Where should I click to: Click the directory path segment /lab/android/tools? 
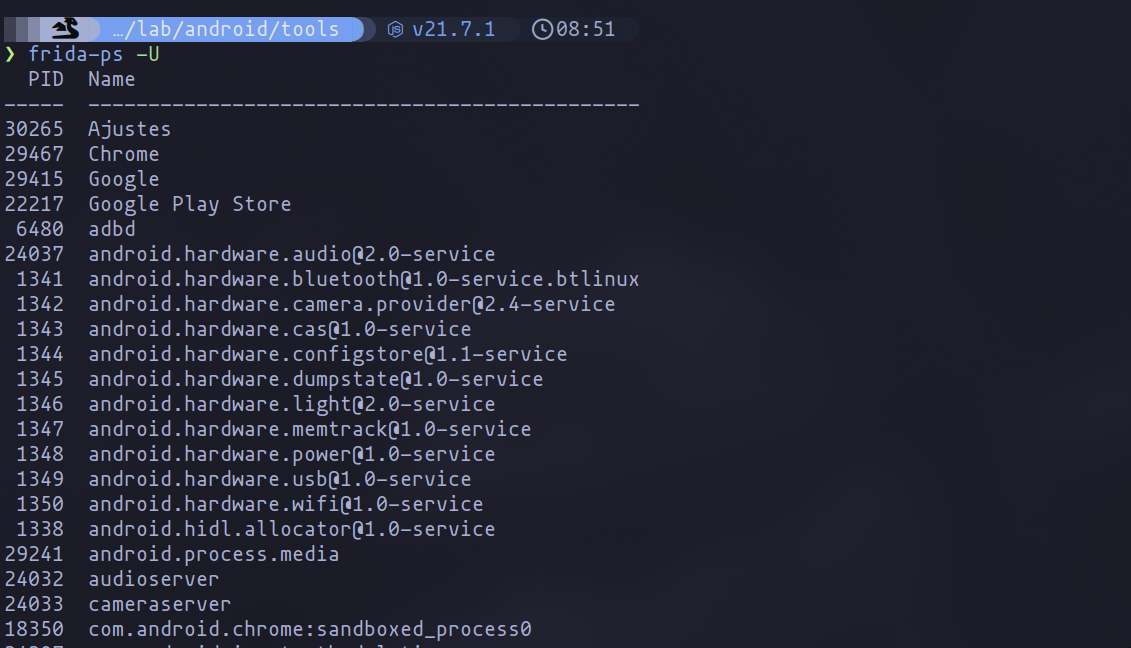232,29
